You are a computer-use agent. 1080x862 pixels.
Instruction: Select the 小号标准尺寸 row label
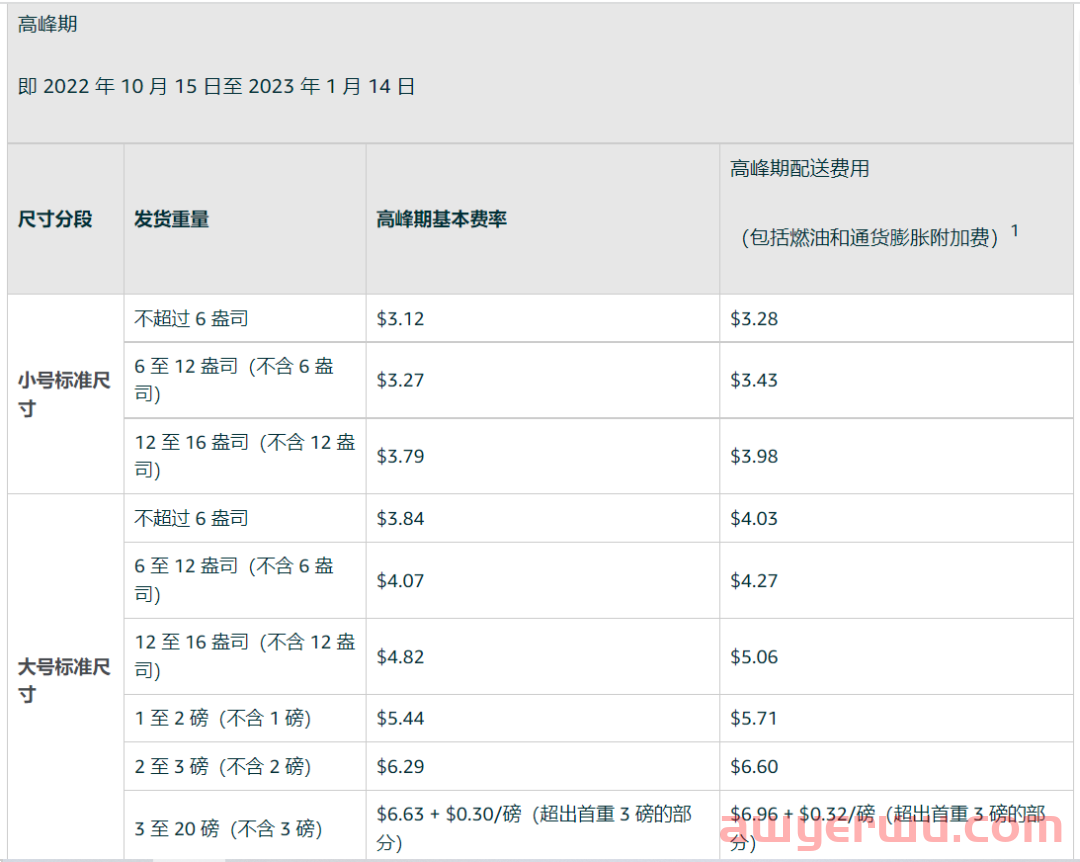64,394
